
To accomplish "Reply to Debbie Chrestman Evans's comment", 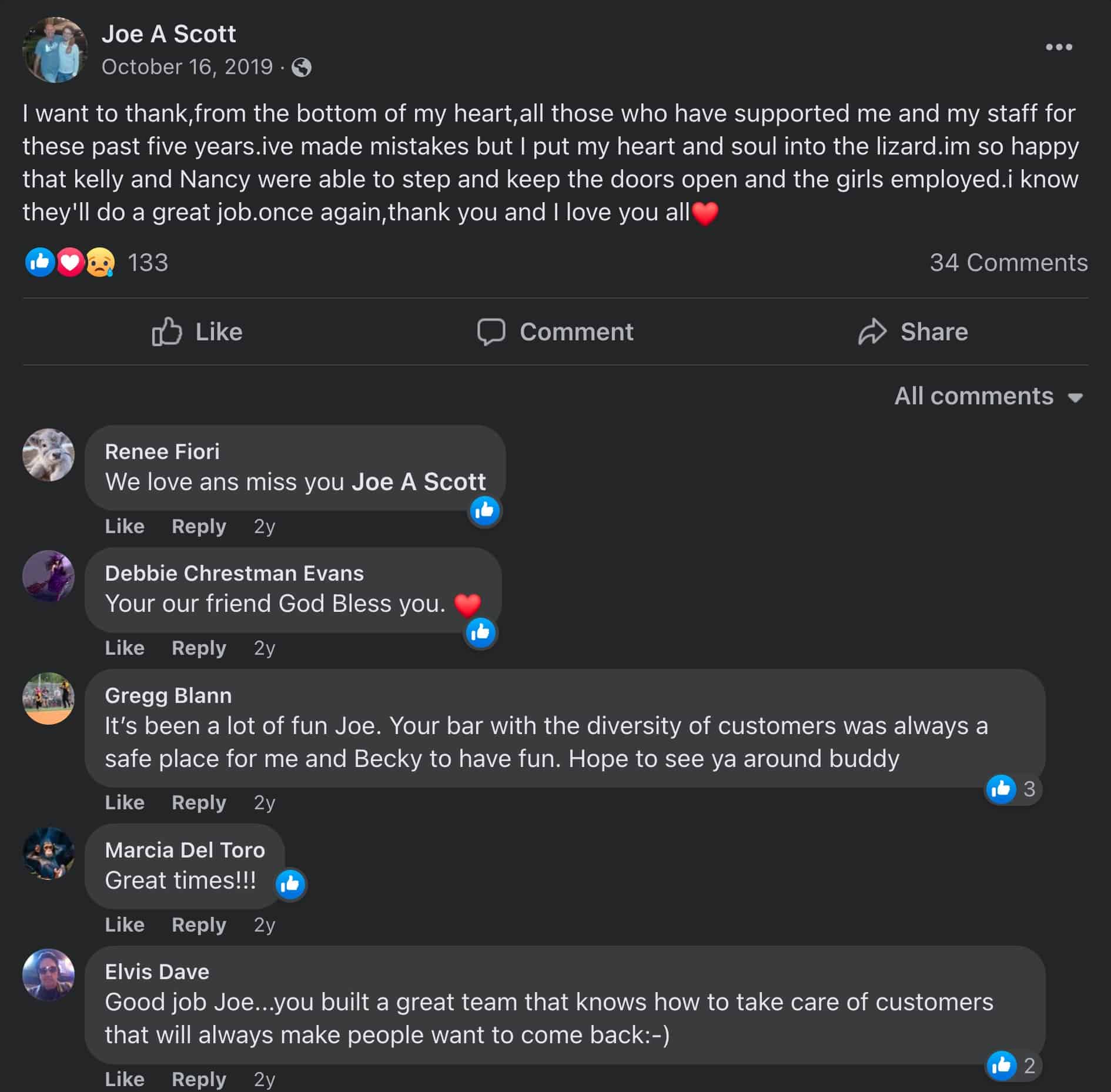I will pyautogui.click(x=199, y=648).
